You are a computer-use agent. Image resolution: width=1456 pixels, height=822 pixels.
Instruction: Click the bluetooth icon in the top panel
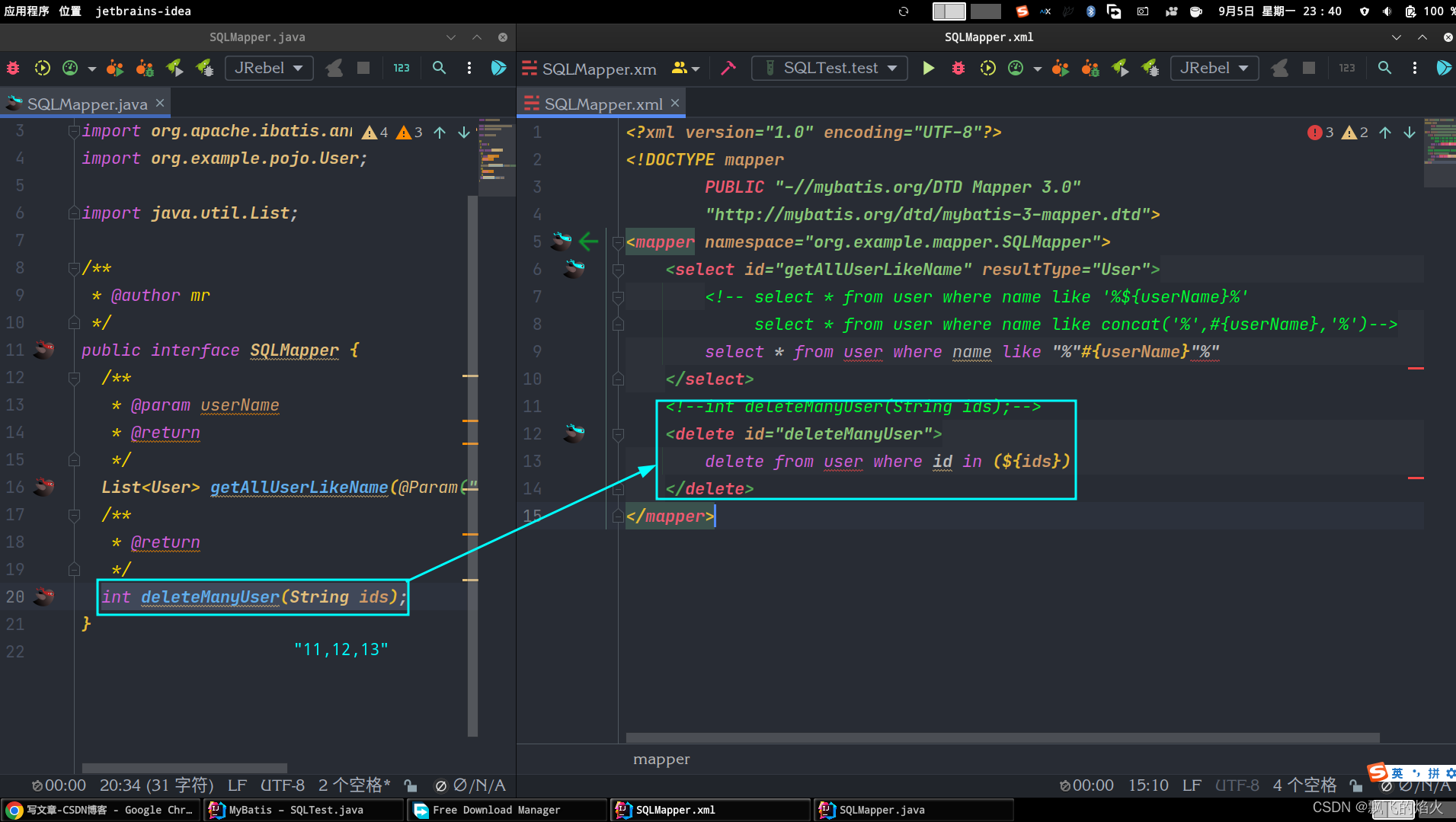click(1091, 11)
